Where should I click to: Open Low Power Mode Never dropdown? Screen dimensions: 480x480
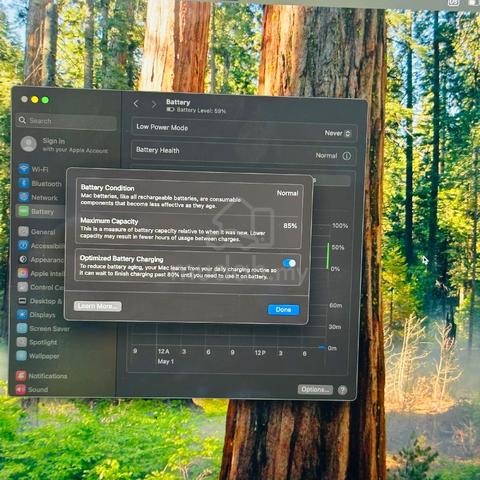pos(338,133)
